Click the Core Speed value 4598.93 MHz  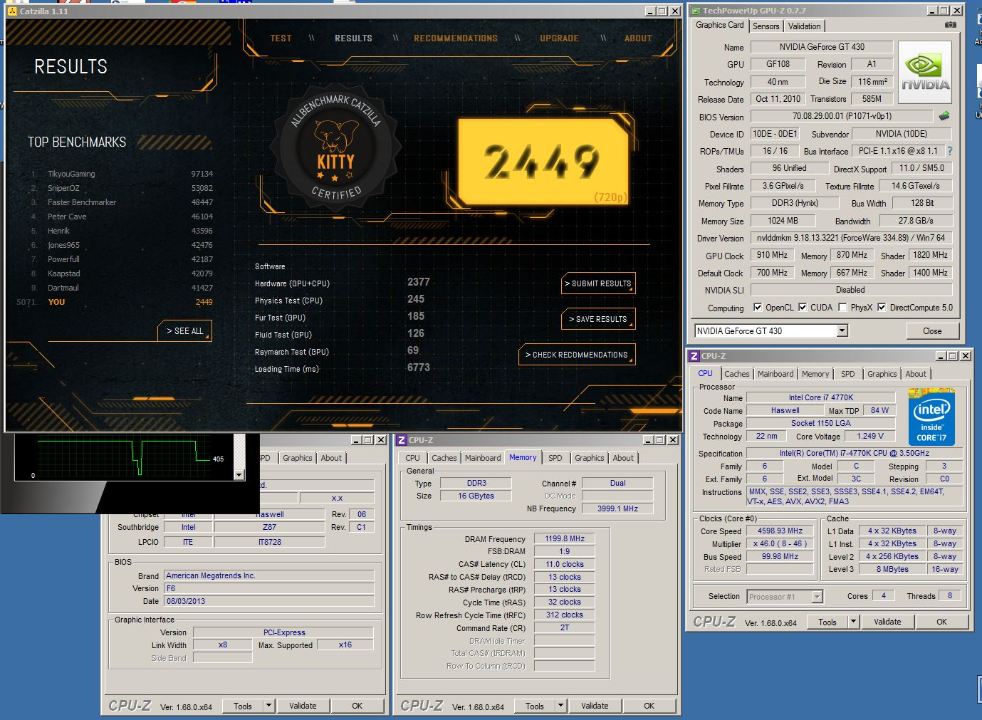[x=780, y=531]
